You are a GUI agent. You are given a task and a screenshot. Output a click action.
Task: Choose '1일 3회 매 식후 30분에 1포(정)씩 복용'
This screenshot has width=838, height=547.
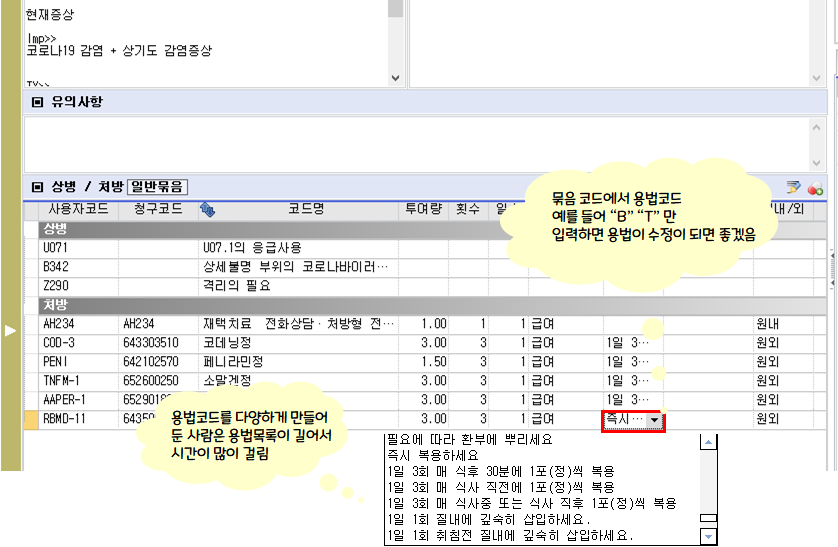(501, 472)
